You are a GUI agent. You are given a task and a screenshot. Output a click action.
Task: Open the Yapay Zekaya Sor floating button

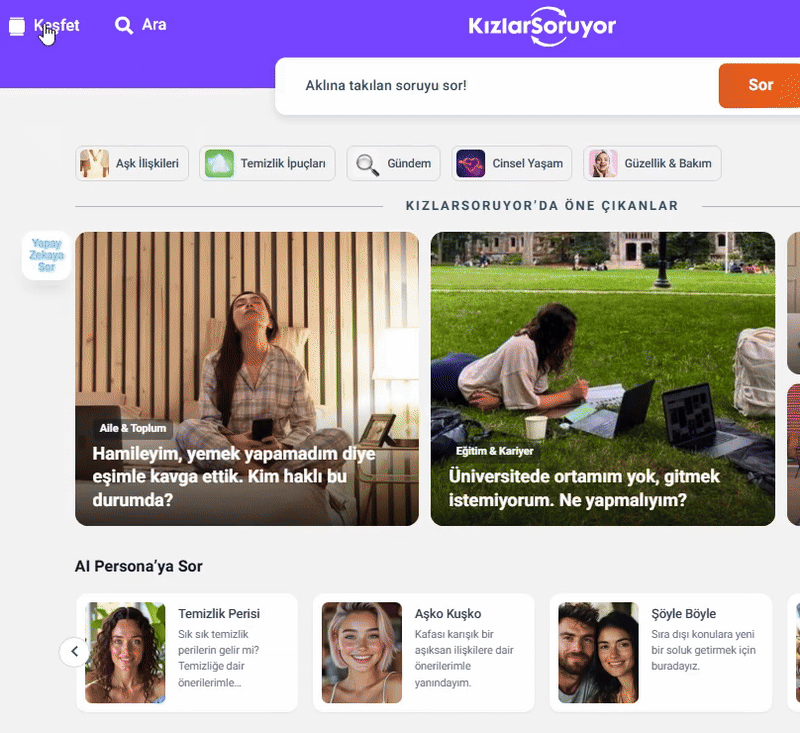point(46,255)
